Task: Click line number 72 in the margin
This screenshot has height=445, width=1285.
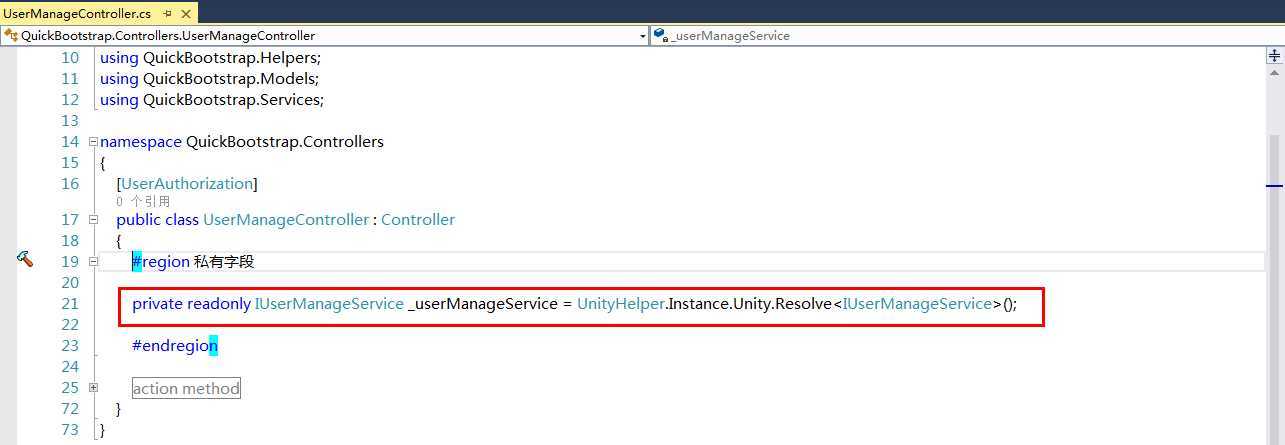Action: pyautogui.click(x=70, y=409)
